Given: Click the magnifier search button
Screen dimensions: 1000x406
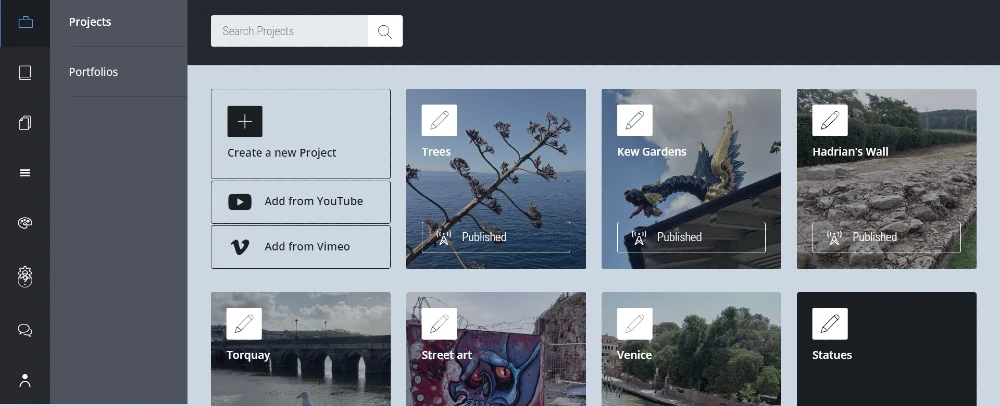Looking at the screenshot, I should click(x=385, y=31).
